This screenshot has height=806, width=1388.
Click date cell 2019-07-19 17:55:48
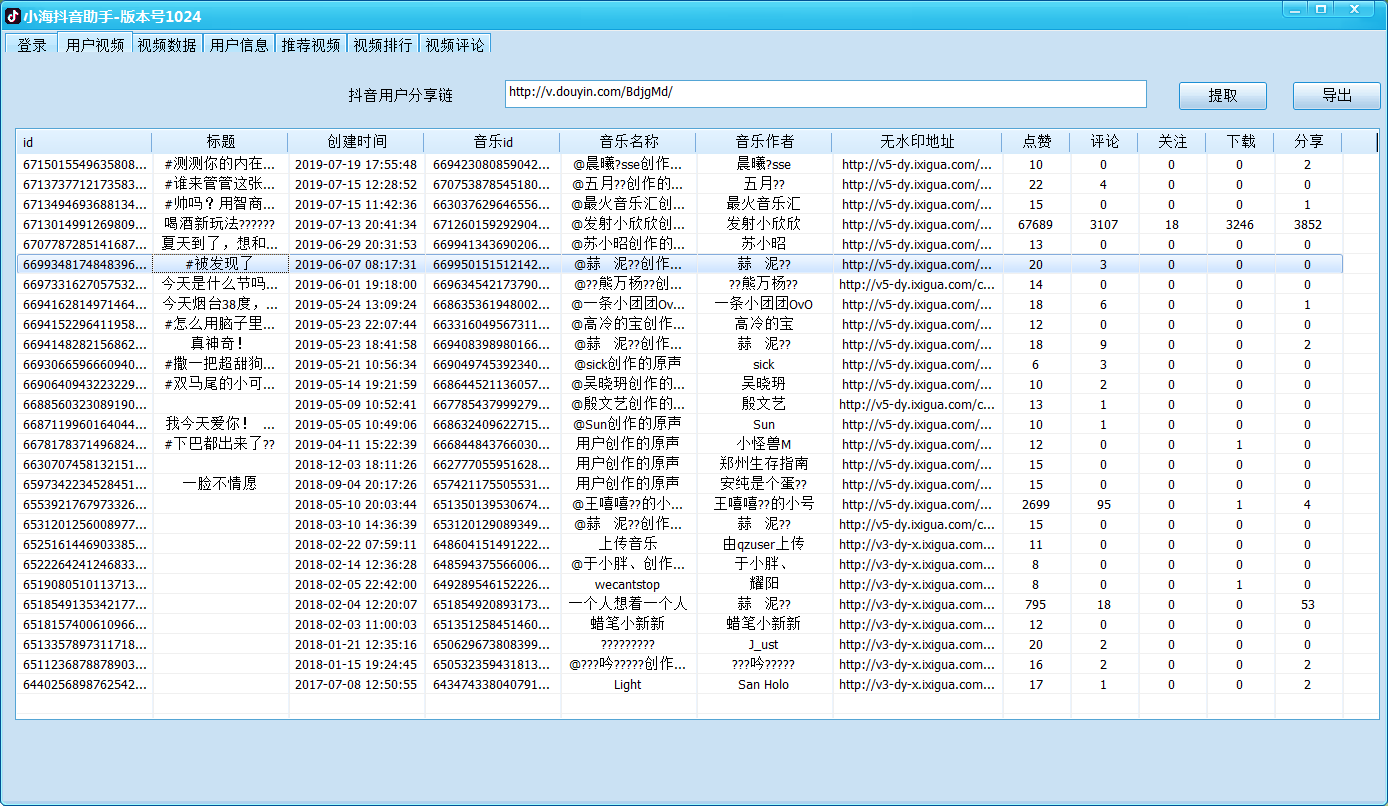[357, 164]
